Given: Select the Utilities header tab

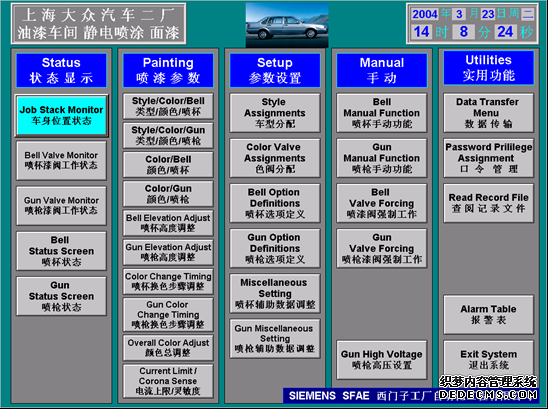Looking at the screenshot, I should coord(489,68).
